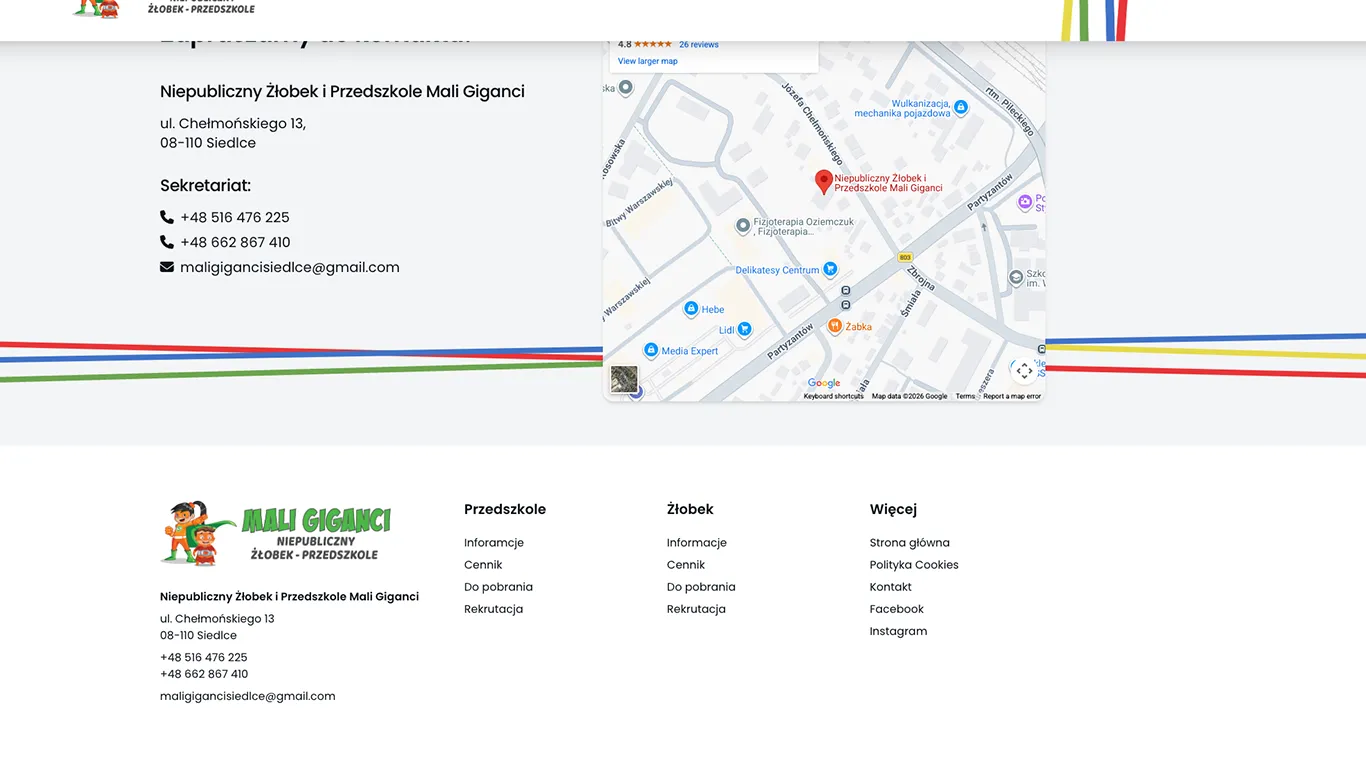Viewport: 1366px width, 768px height.
Task: Open Rekrutacja under Żłobek footer column
Action: (x=696, y=609)
